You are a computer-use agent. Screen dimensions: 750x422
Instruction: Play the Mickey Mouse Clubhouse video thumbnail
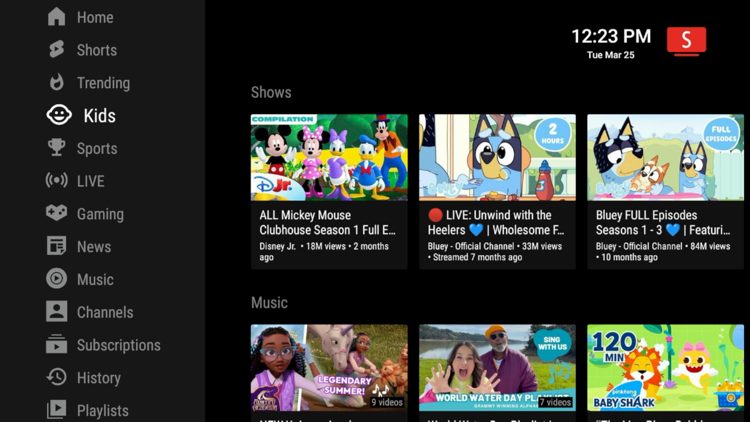pos(329,158)
